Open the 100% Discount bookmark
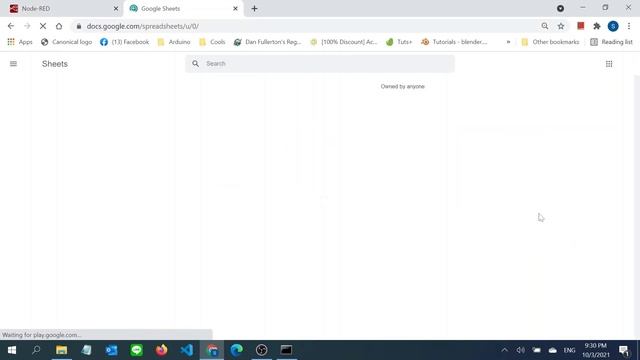The height and width of the screenshot is (360, 640). pyautogui.click(x=344, y=42)
